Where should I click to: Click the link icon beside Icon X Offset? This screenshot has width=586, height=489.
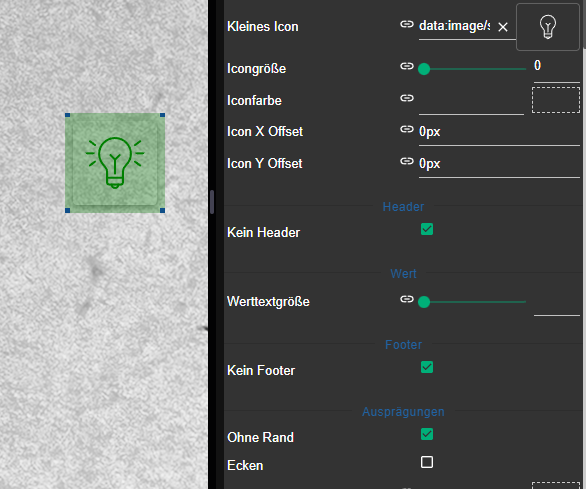coord(407,129)
